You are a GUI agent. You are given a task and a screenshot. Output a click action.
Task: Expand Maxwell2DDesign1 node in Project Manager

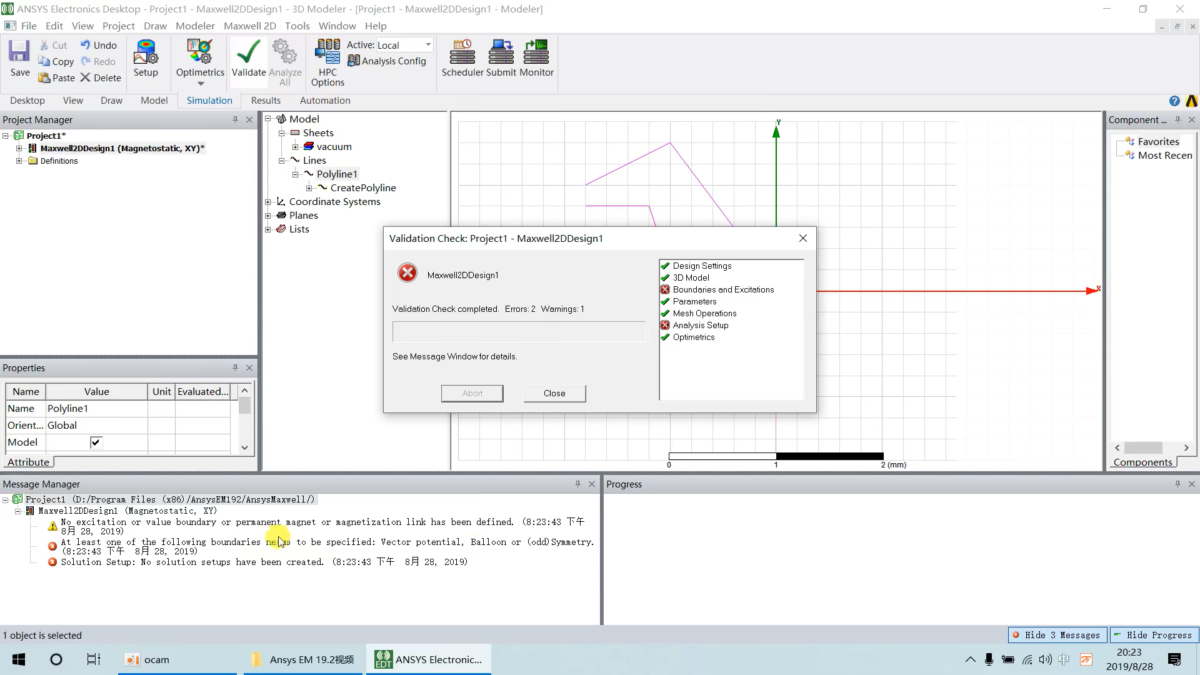click(19, 148)
